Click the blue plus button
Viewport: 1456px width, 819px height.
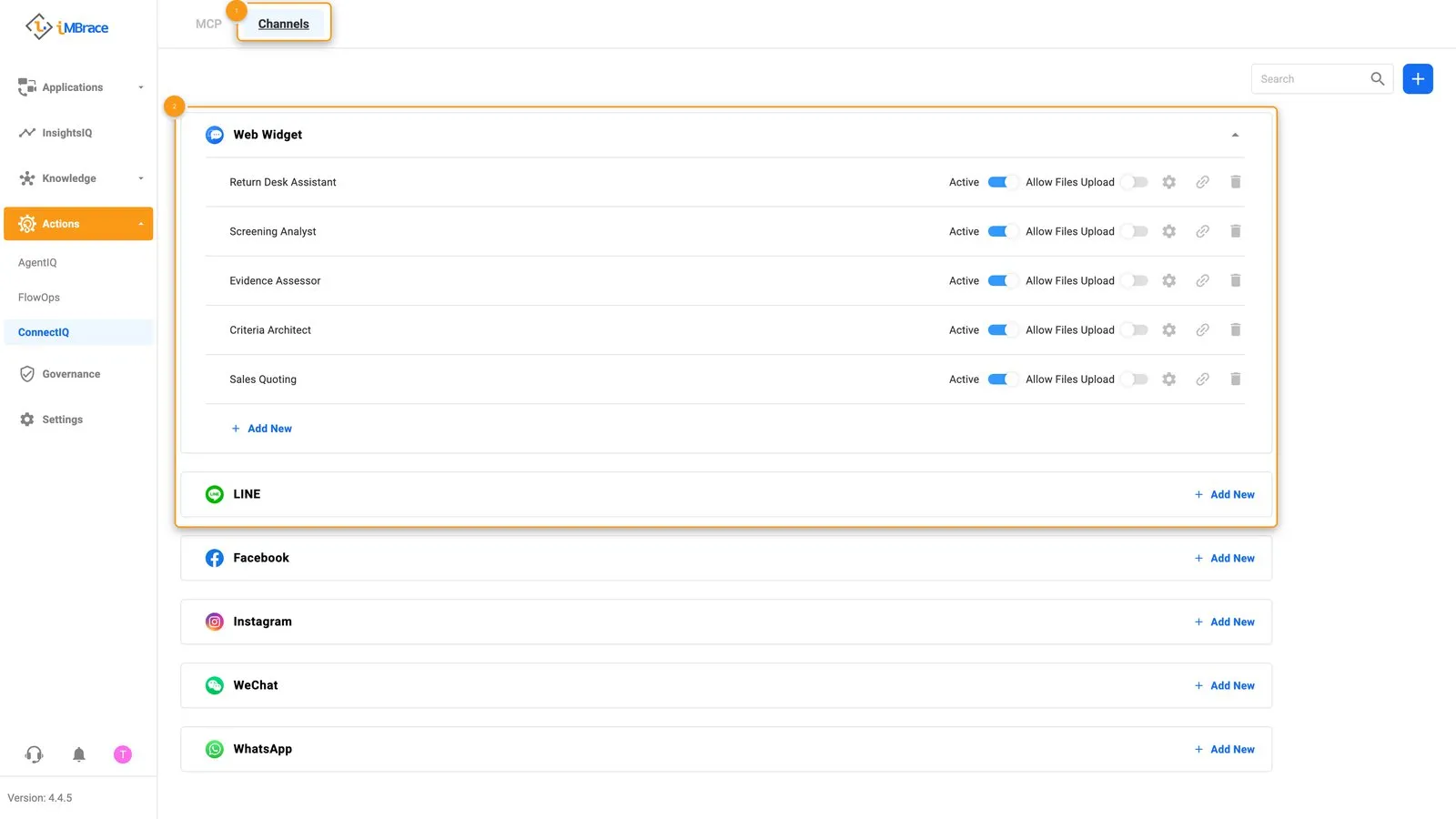1418,79
